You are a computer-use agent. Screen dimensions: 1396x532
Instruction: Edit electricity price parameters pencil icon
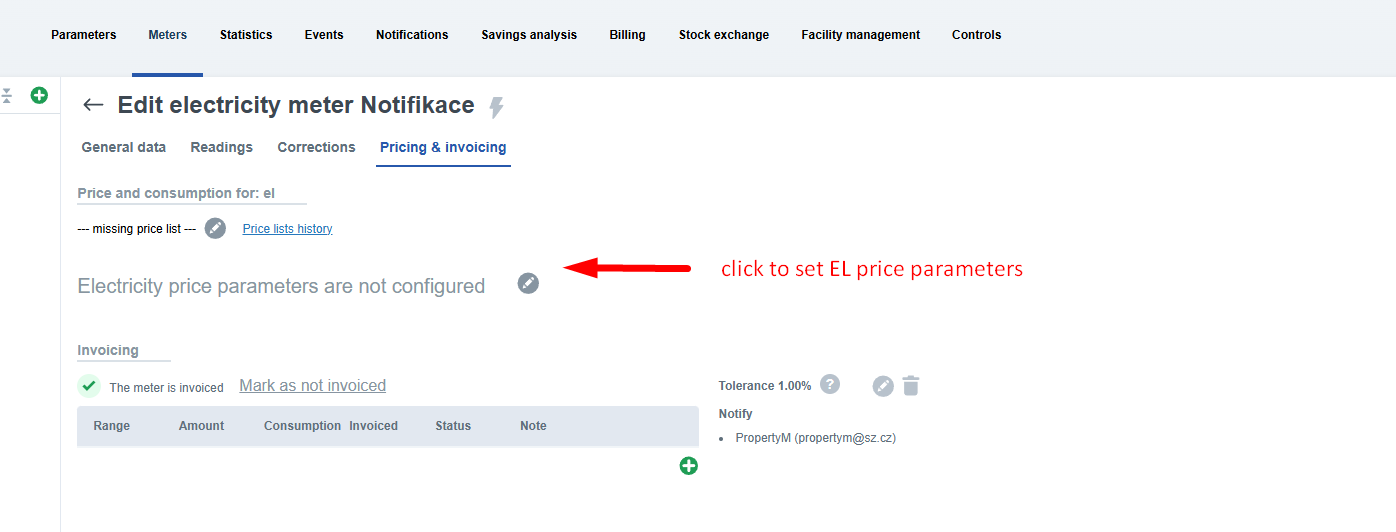click(528, 283)
